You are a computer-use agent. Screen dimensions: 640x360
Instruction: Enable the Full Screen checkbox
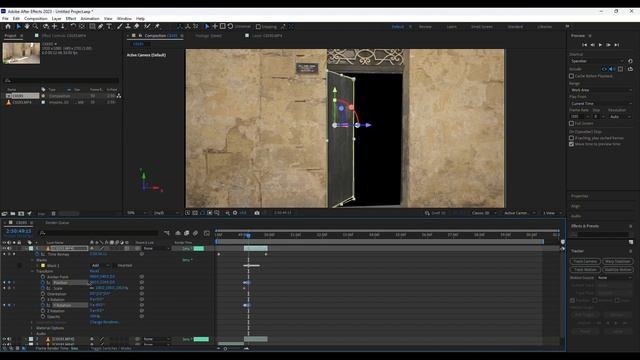pos(571,123)
